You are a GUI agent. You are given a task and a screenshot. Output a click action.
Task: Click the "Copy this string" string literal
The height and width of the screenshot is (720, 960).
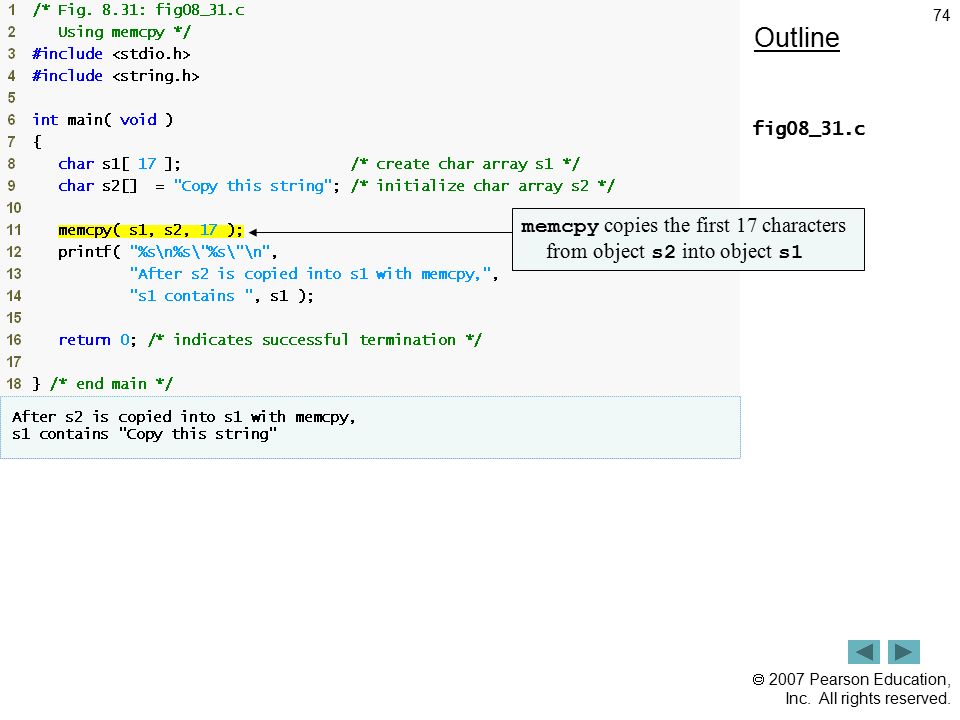coord(253,186)
